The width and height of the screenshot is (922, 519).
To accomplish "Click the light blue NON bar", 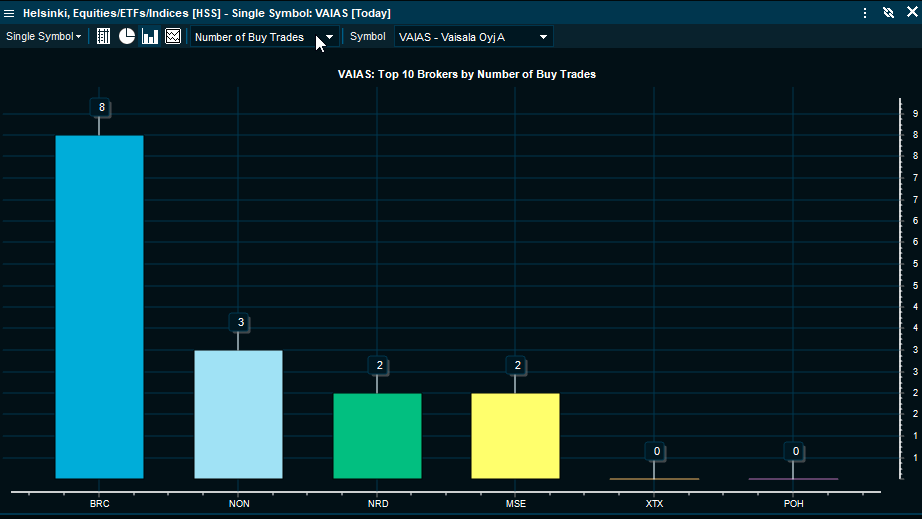I will click(x=238, y=414).
